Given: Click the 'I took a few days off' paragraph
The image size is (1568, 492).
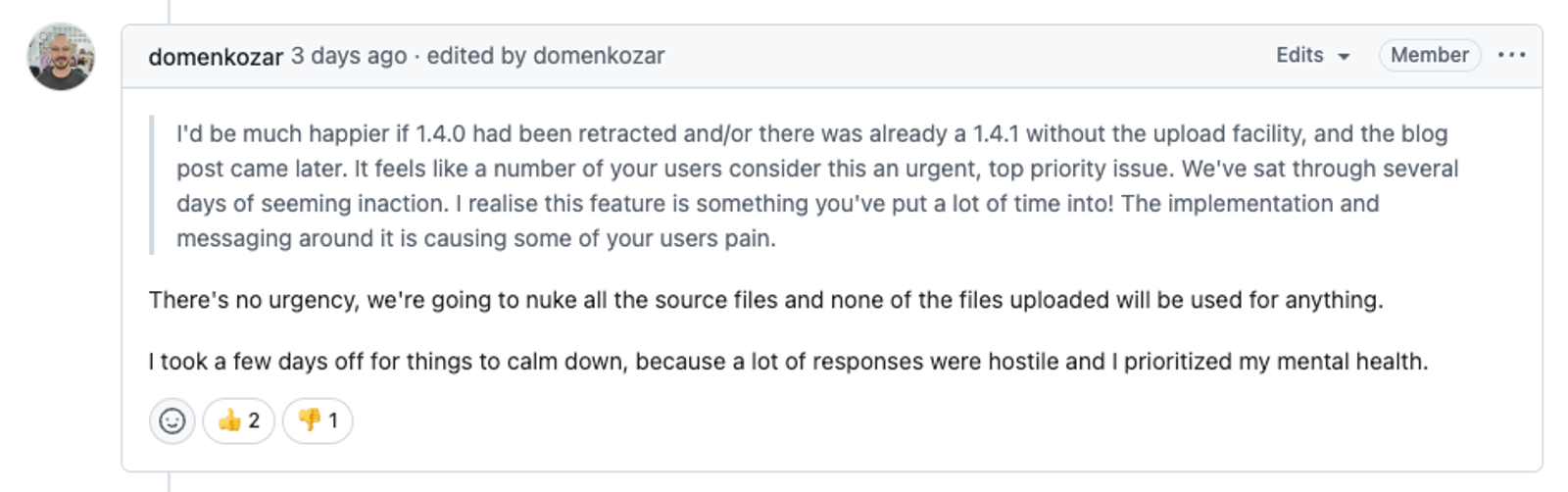Looking at the screenshot, I should tap(789, 362).
